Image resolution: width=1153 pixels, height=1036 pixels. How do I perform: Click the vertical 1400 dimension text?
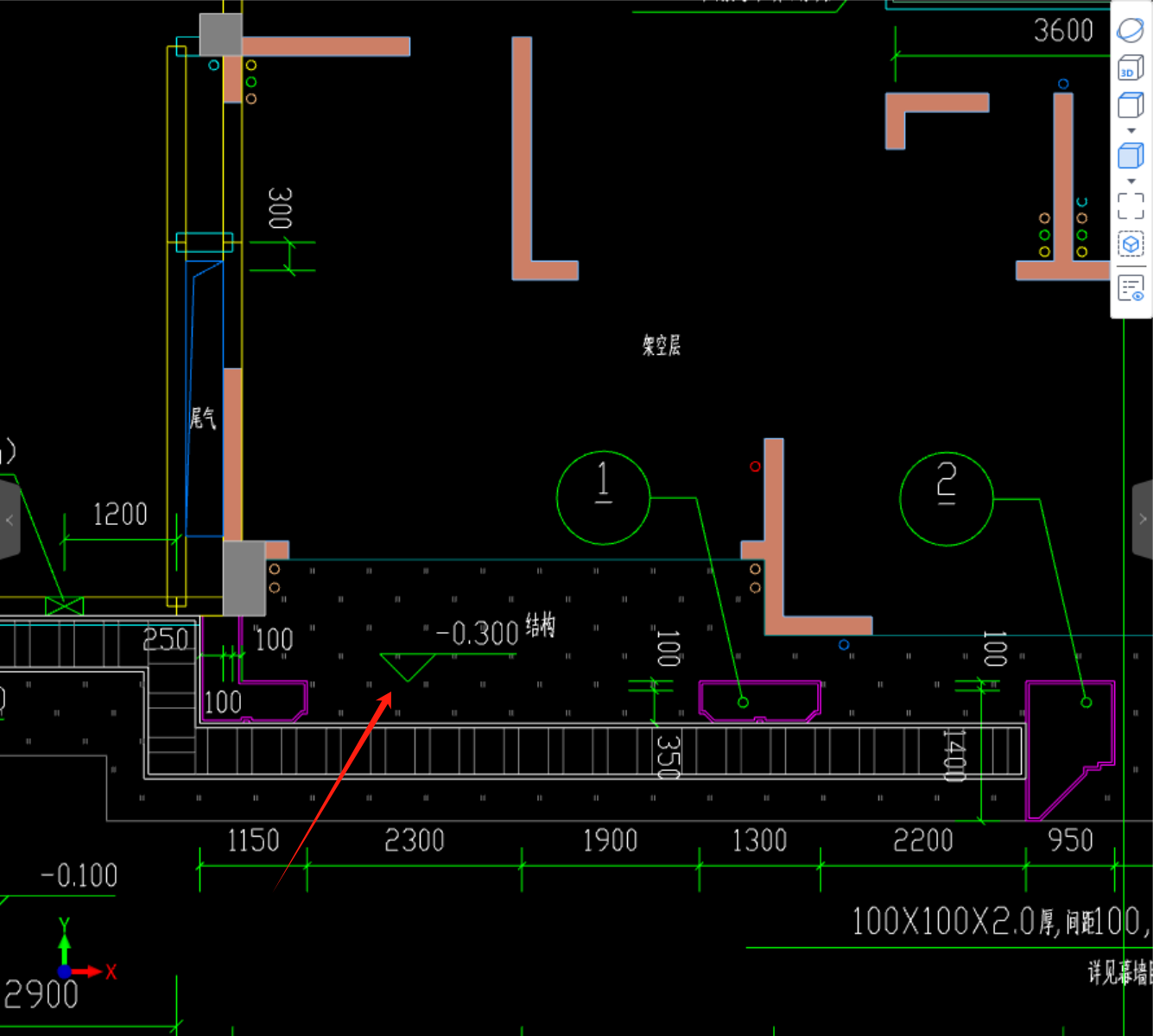pos(953,755)
